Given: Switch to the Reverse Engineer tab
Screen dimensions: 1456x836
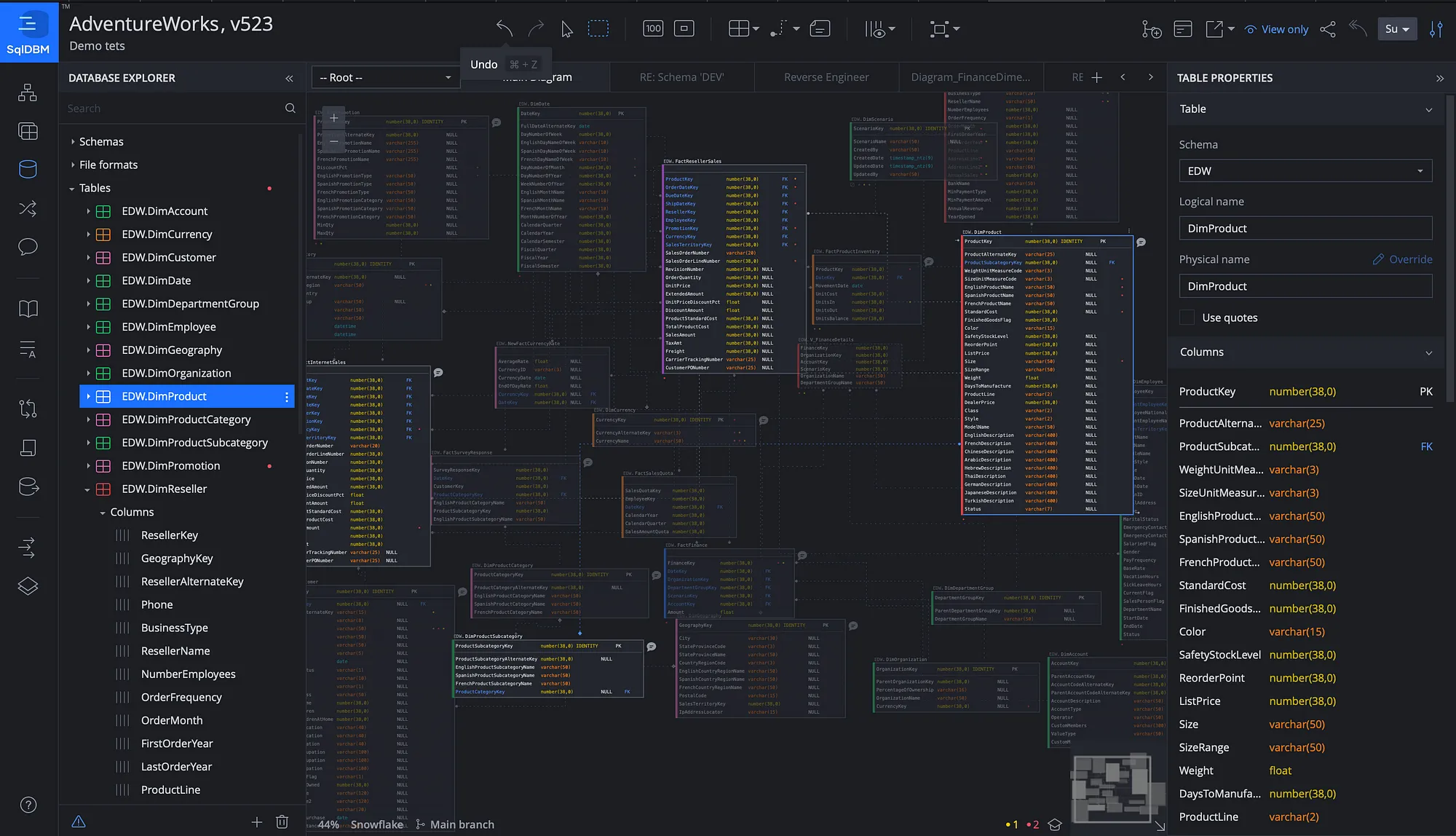Looking at the screenshot, I should coord(826,77).
